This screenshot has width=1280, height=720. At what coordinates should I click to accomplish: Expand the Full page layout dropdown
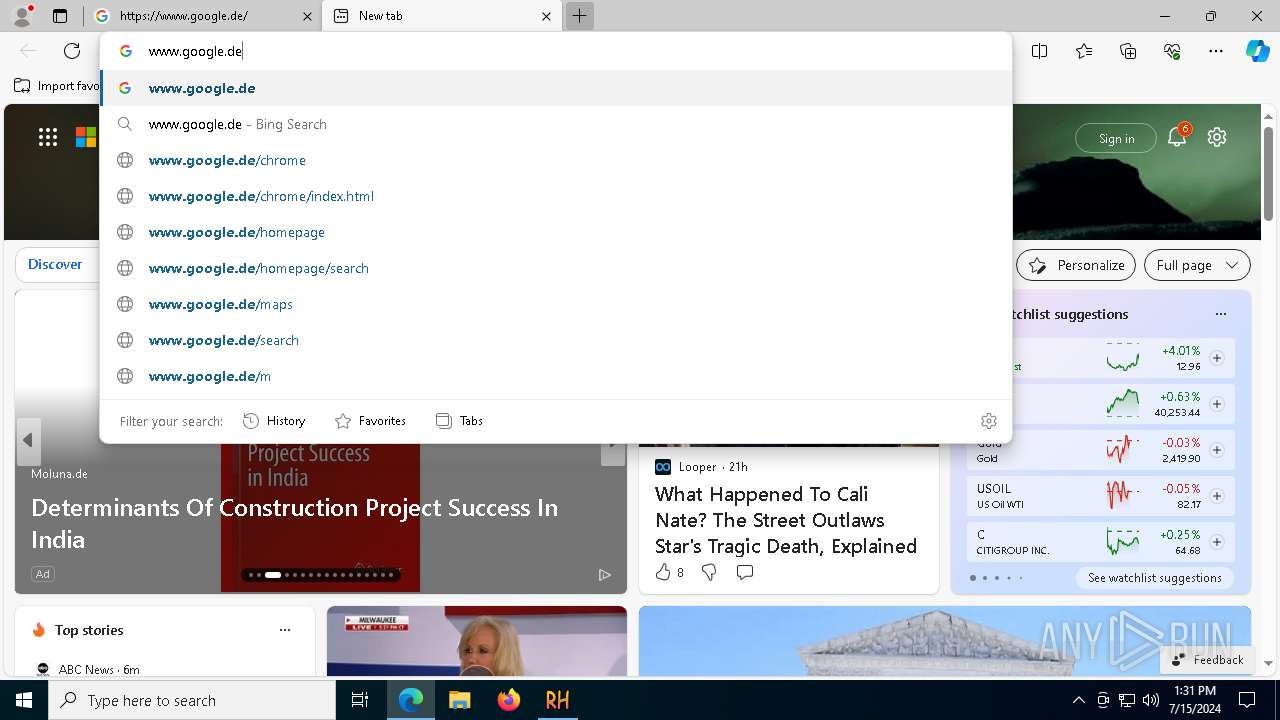click(x=1197, y=265)
